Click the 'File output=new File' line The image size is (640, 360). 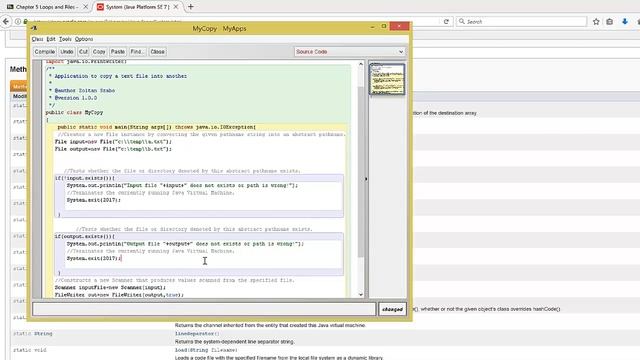coord(113,149)
